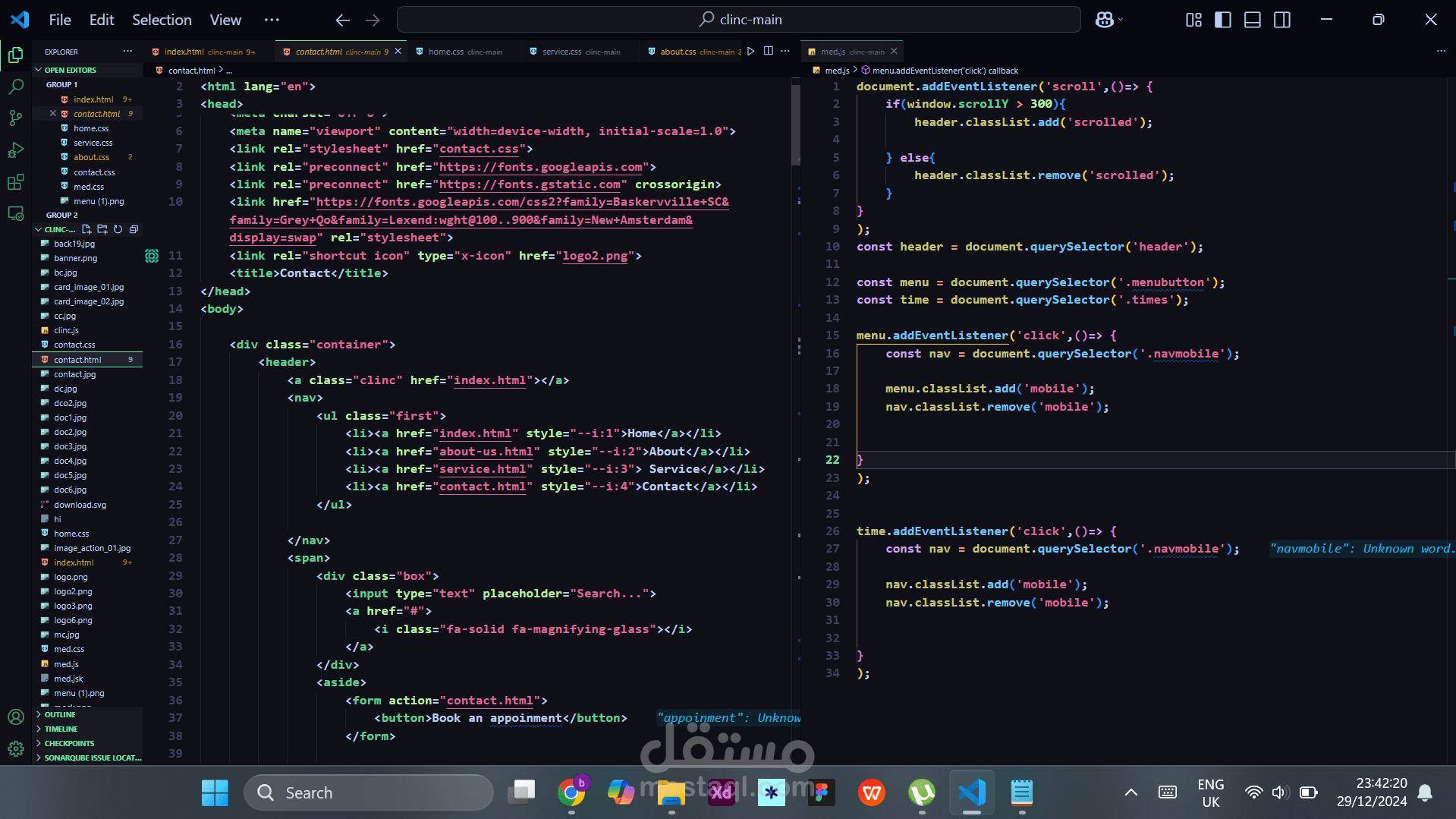Split the left editor group
The width and height of the screenshot is (1456, 819).
[769, 52]
